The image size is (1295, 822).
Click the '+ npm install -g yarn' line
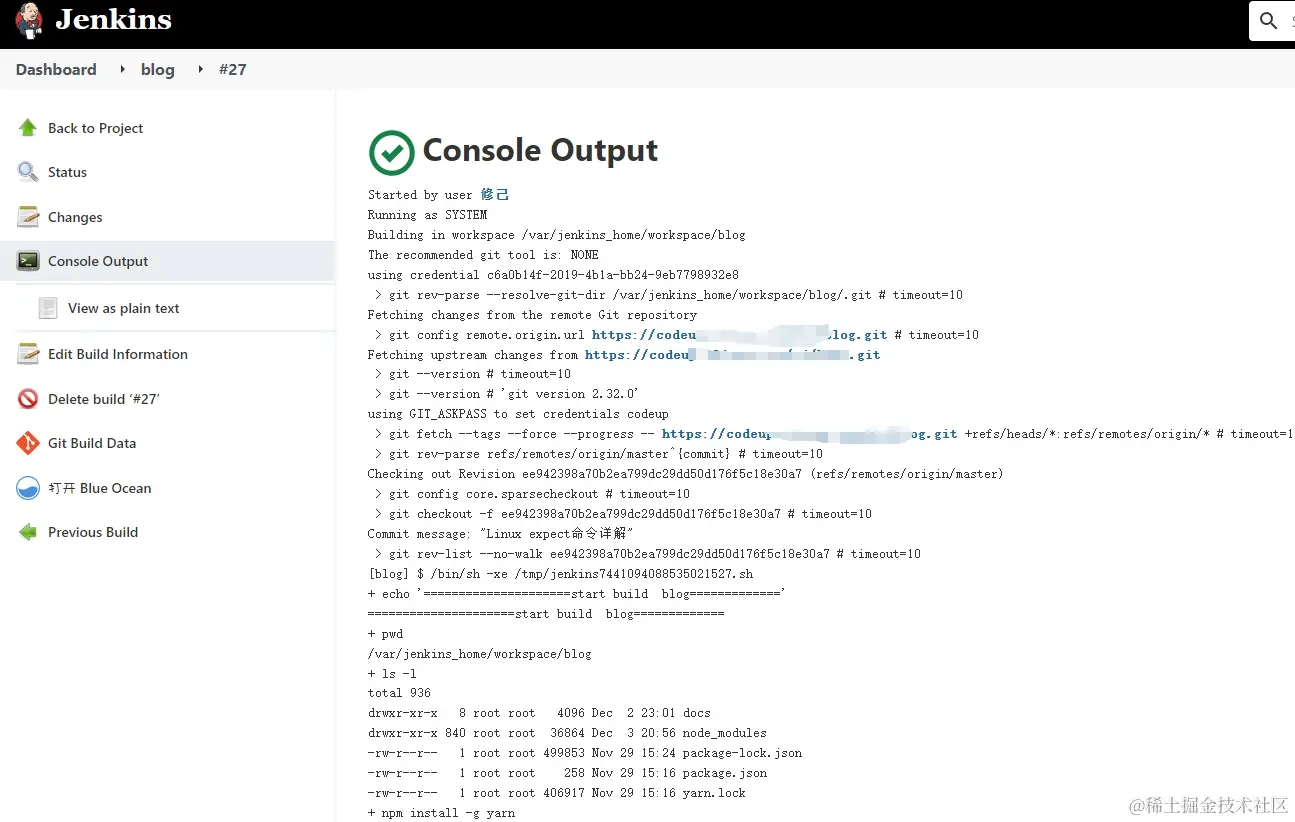441,813
